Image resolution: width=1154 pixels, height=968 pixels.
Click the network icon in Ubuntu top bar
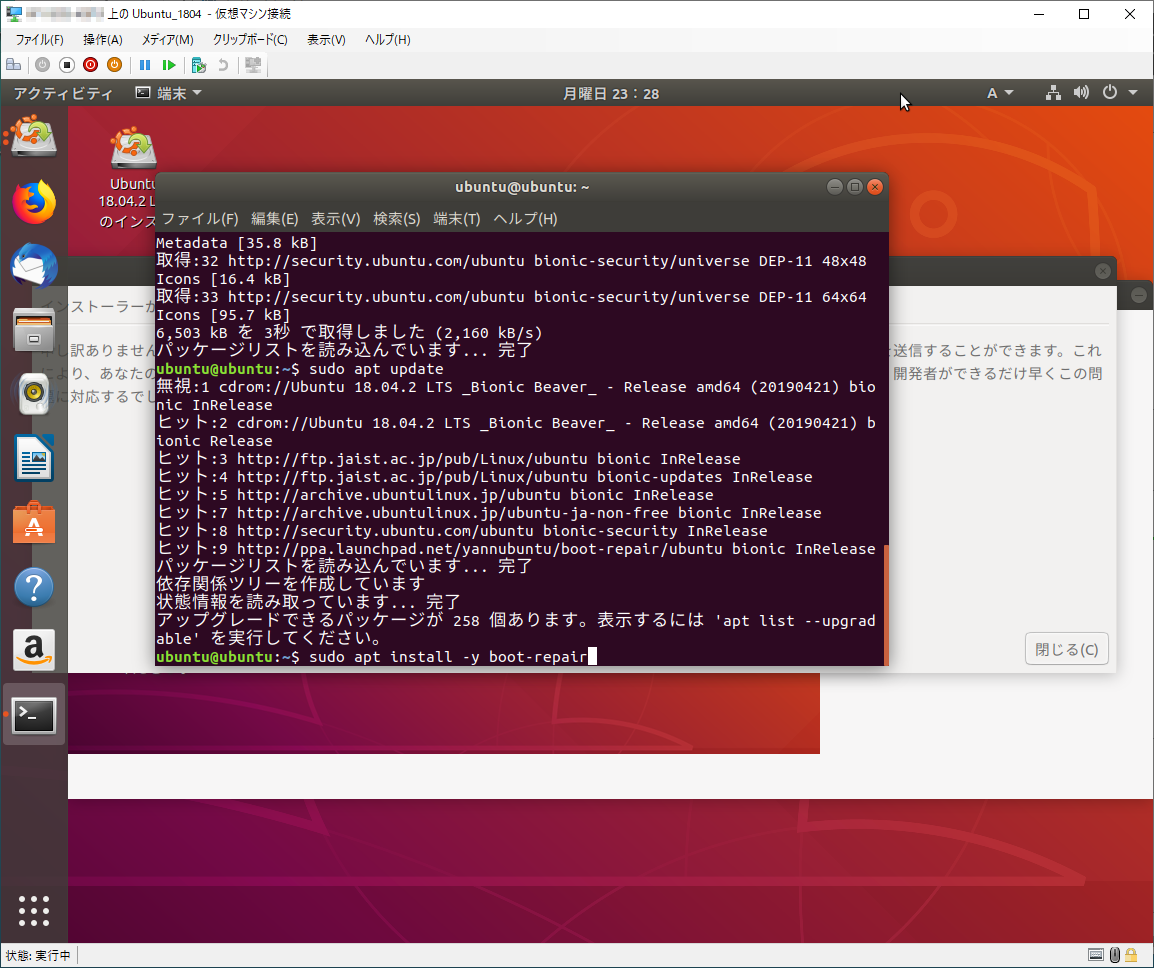(1053, 93)
